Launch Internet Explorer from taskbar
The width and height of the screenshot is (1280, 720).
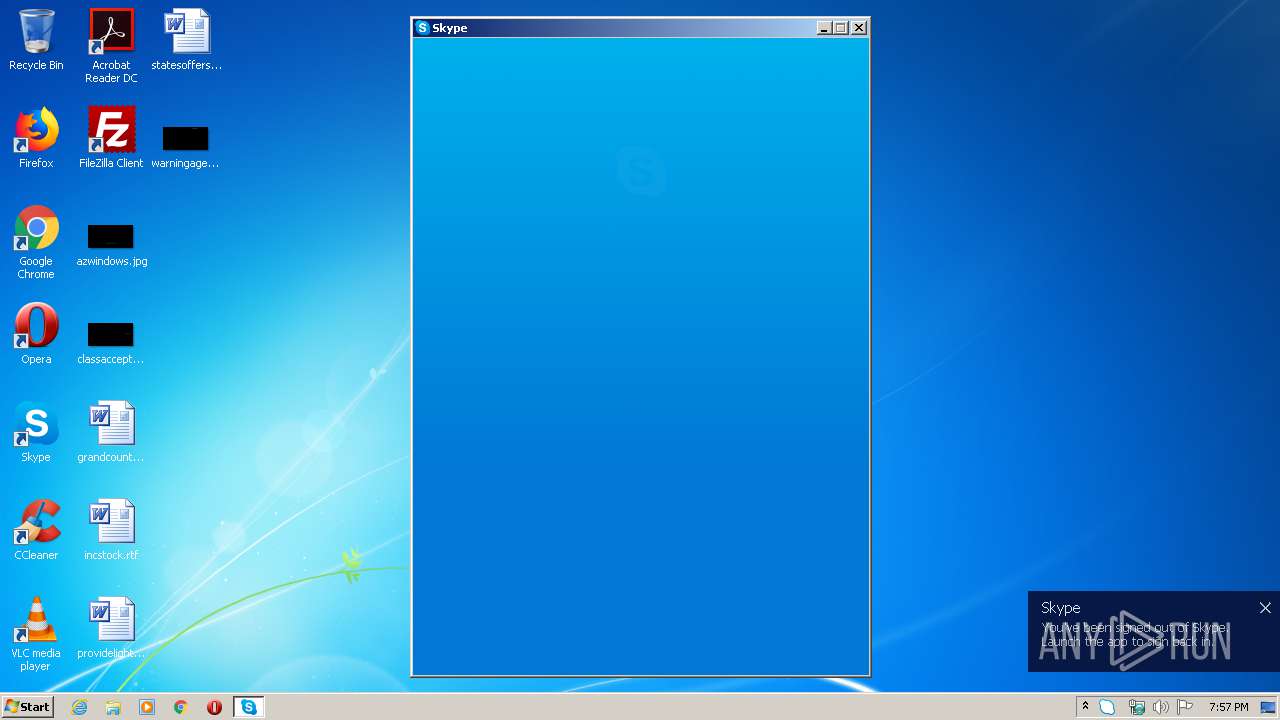click(79, 707)
